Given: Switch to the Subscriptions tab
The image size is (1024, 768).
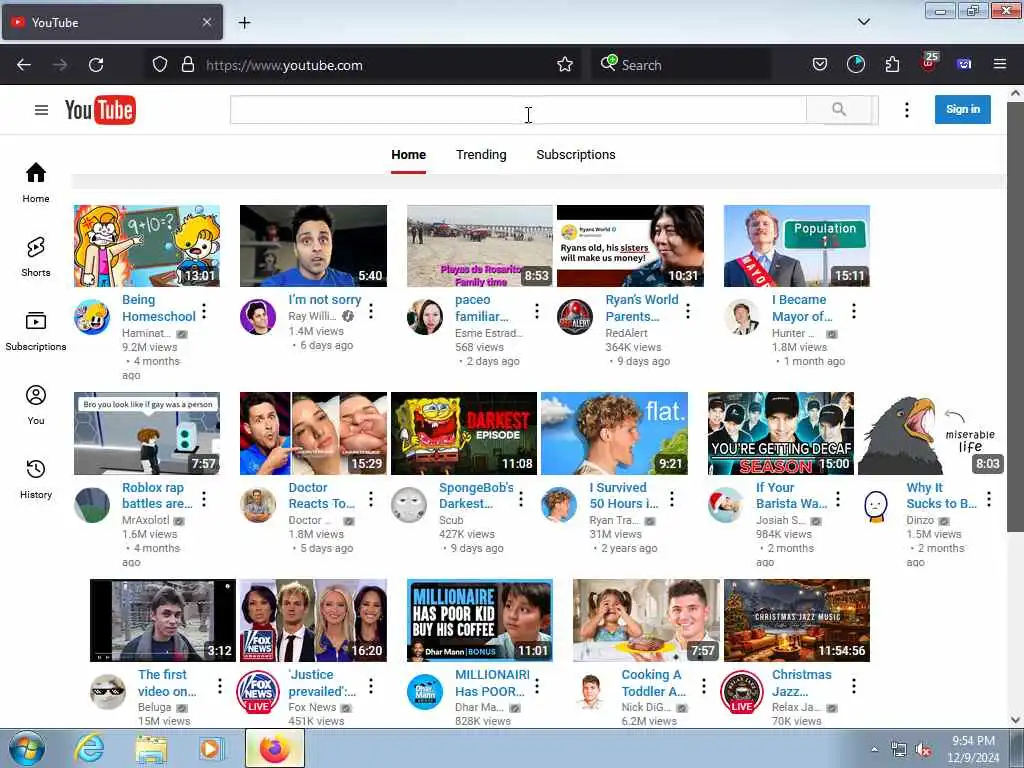Looking at the screenshot, I should pyautogui.click(x=576, y=155).
